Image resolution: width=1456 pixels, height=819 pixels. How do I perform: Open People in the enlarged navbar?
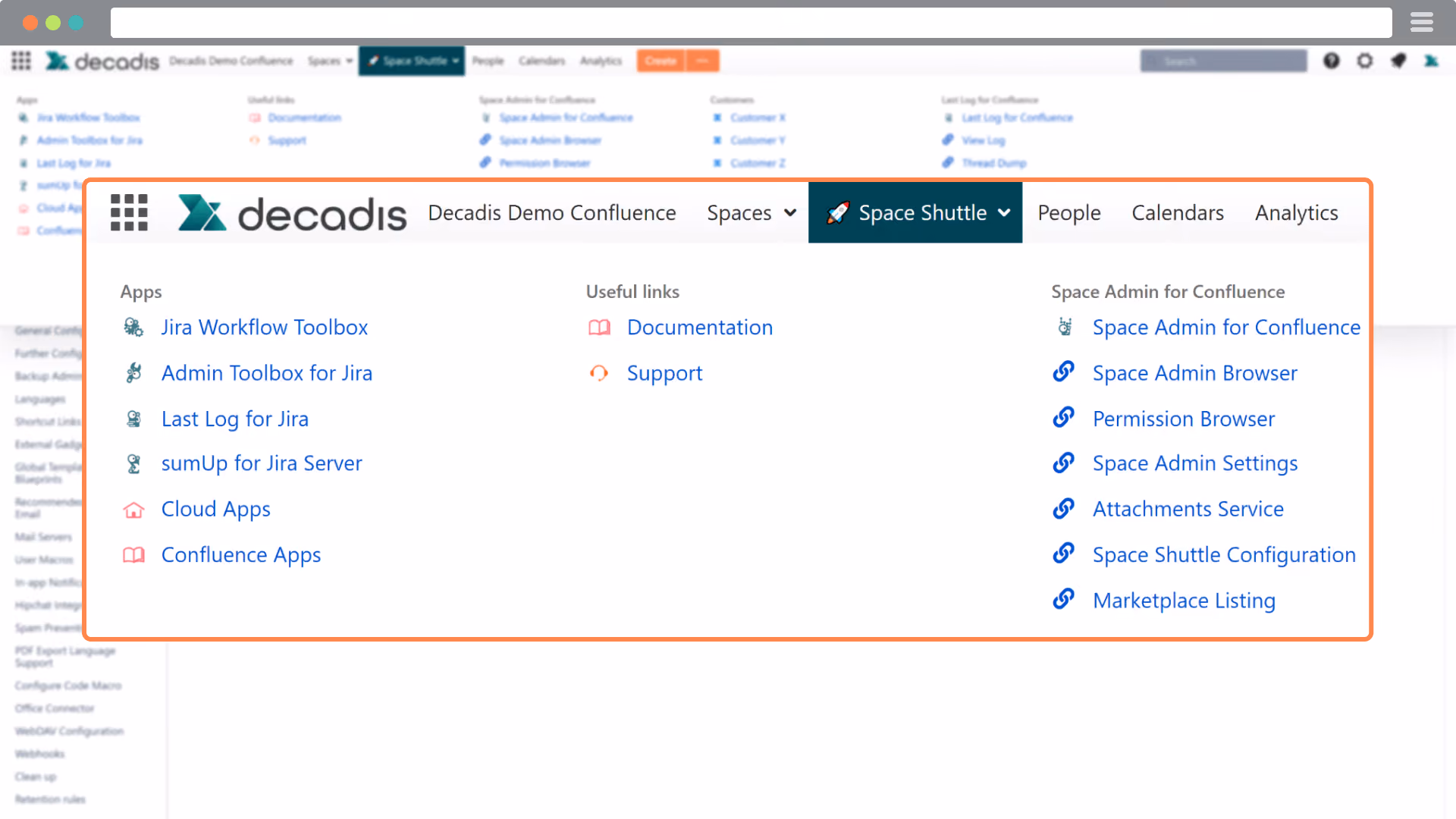(x=1069, y=213)
